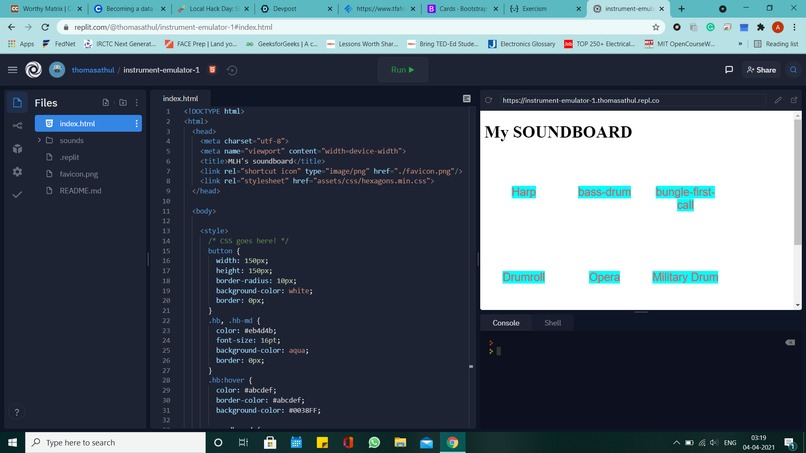Show hidden system tray icons

point(676,442)
